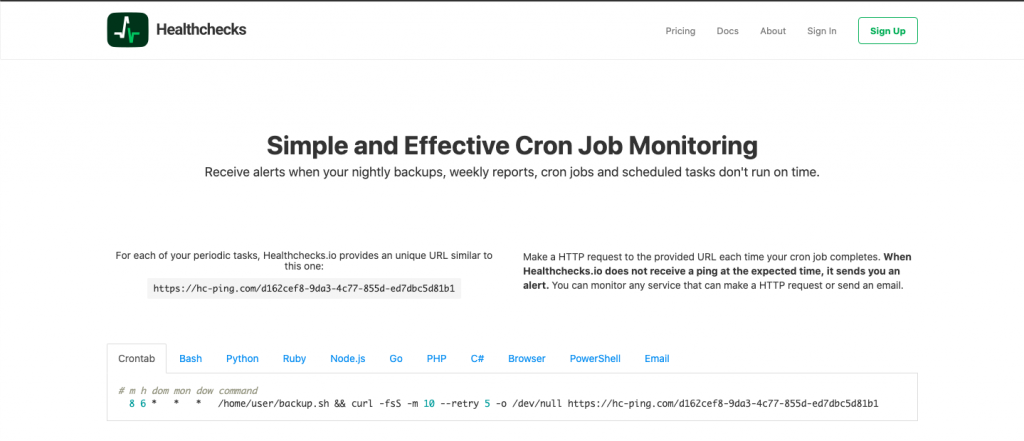Image resolution: width=1024 pixels, height=441 pixels.
Task: Switch to the Bash tab
Action: pos(191,359)
